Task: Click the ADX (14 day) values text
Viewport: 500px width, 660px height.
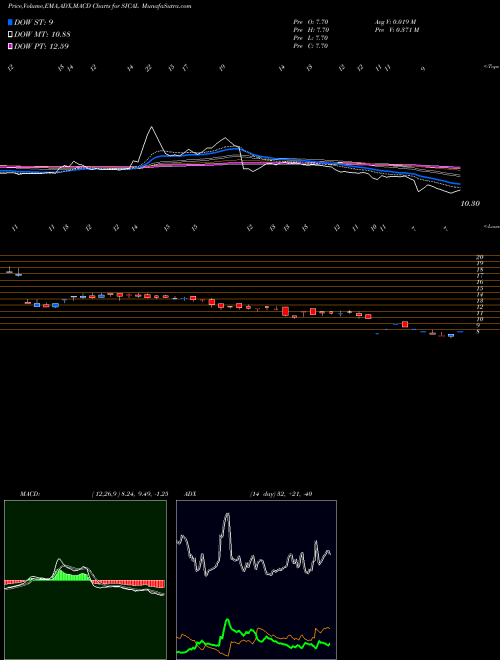Action: 280,494
